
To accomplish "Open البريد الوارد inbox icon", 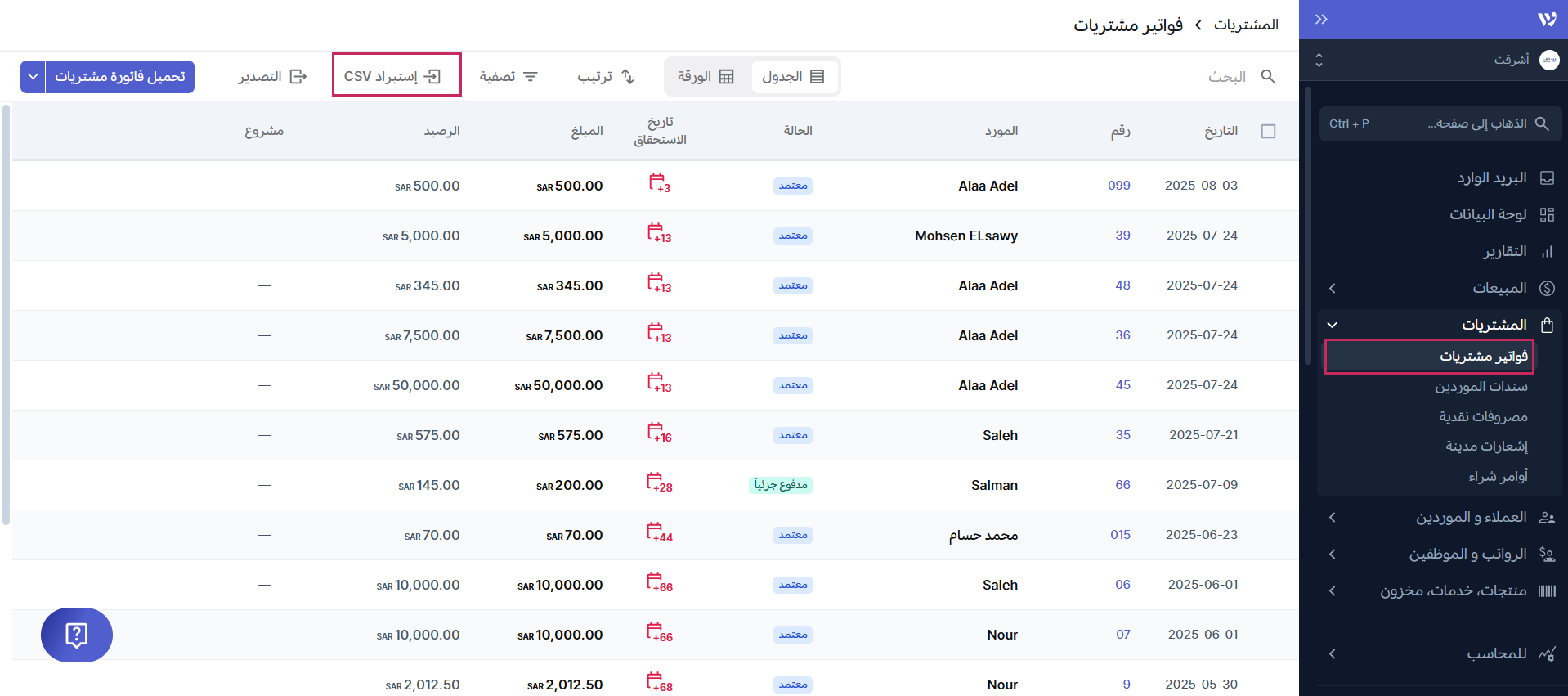I will coord(1547,178).
